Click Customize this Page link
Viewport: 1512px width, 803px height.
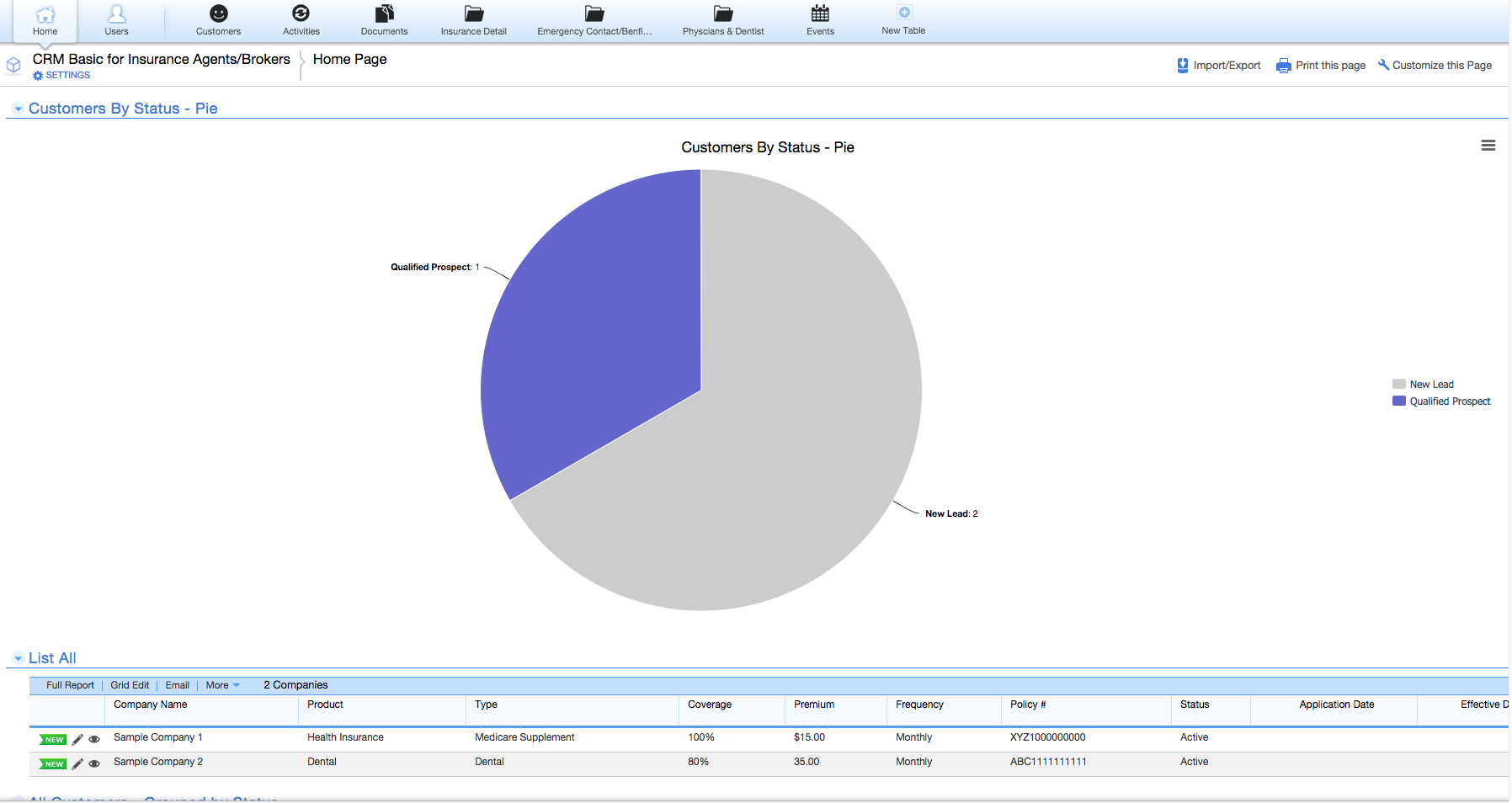click(x=1441, y=66)
